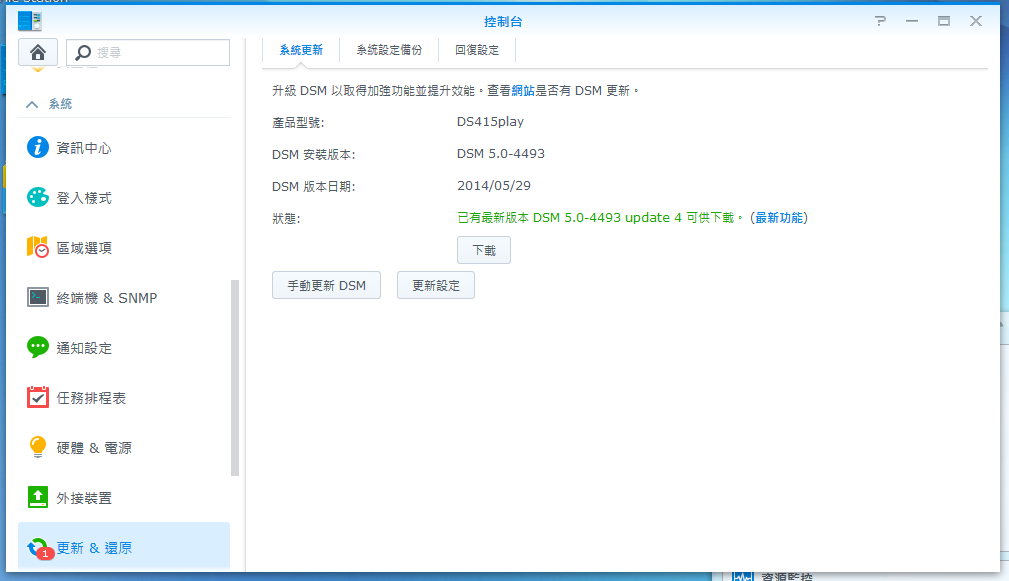Switch to the 回復設定 tab
Image resolution: width=1009 pixels, height=581 pixels.
(x=477, y=50)
